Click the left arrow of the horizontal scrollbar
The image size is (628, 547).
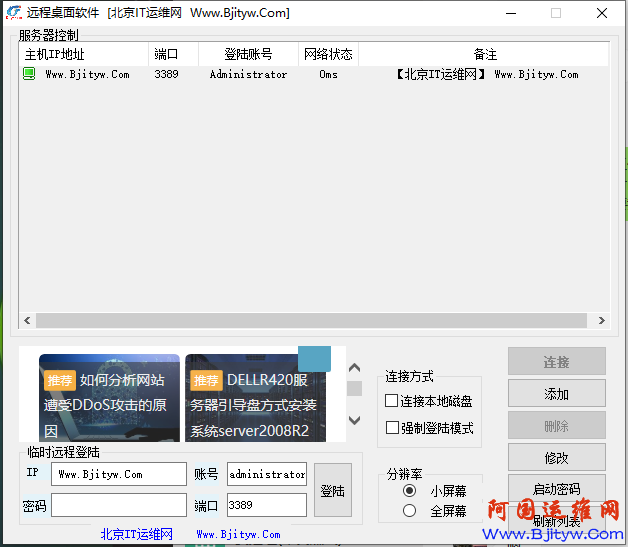click(27, 321)
